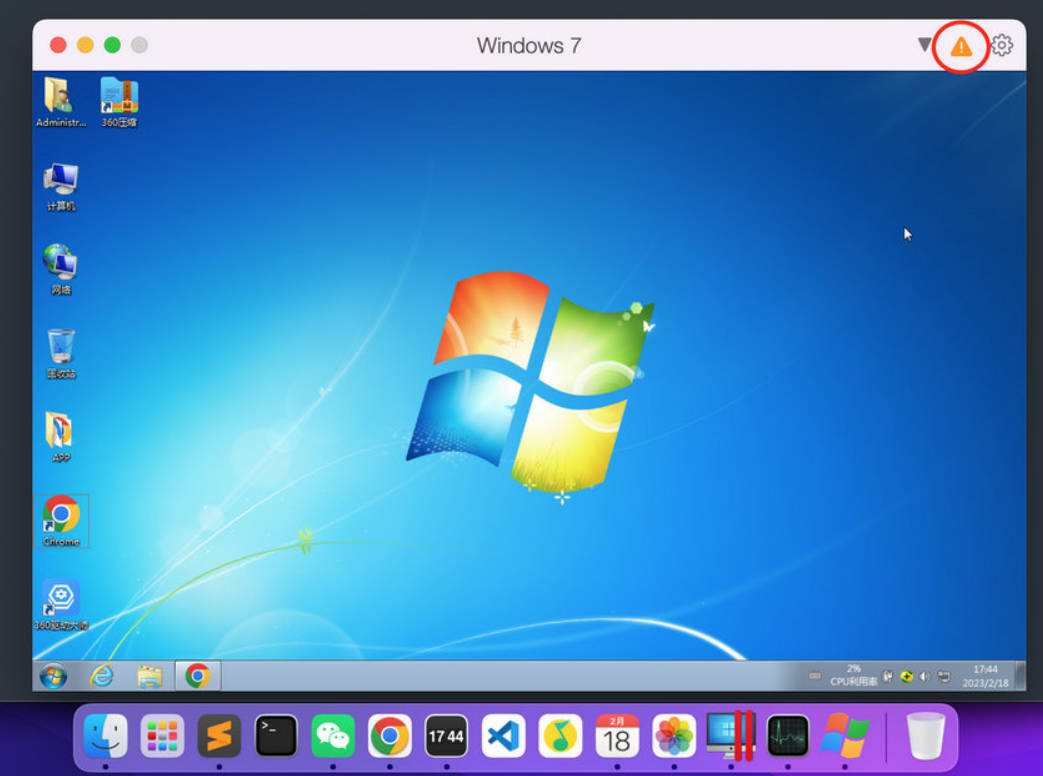The width and height of the screenshot is (1043, 776).
Task: Mute sound via the speaker tray icon
Action: pyautogui.click(x=923, y=677)
